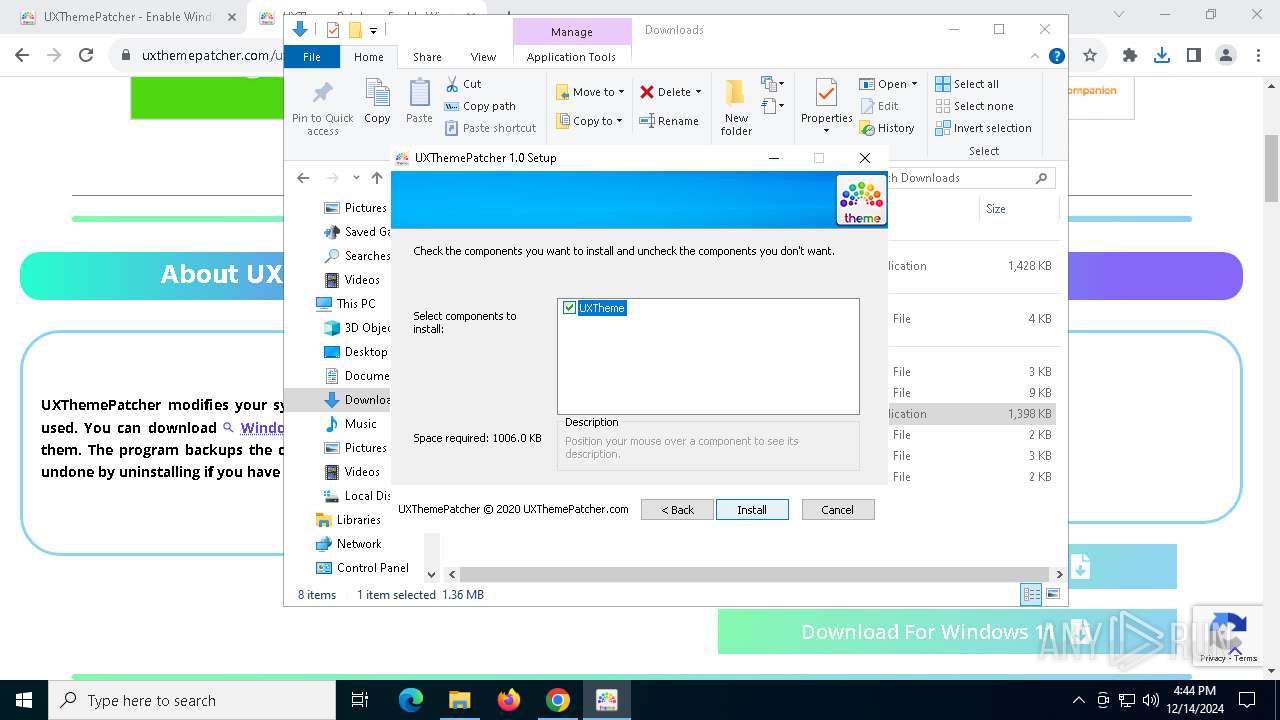Viewport: 1280px width, 720px height.
Task: Click the Back button in setup
Action: pyautogui.click(x=677, y=510)
